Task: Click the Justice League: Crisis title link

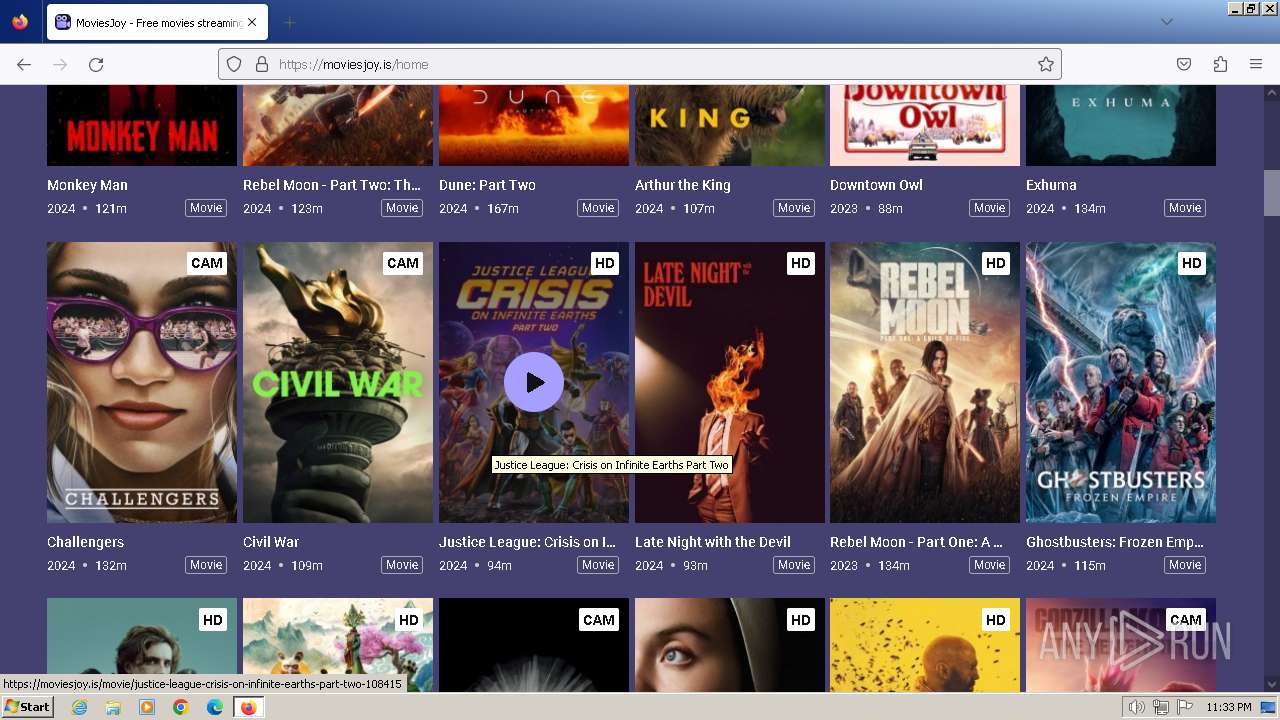Action: coord(527,542)
